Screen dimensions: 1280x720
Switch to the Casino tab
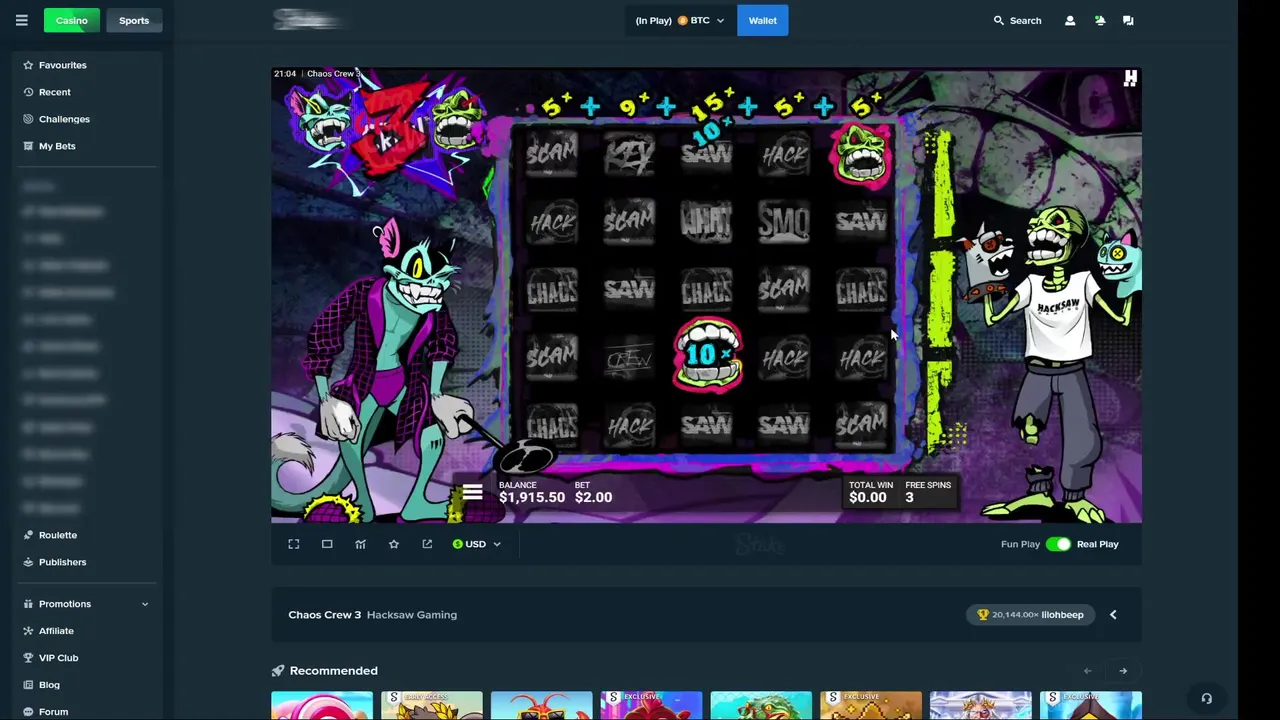(x=71, y=20)
